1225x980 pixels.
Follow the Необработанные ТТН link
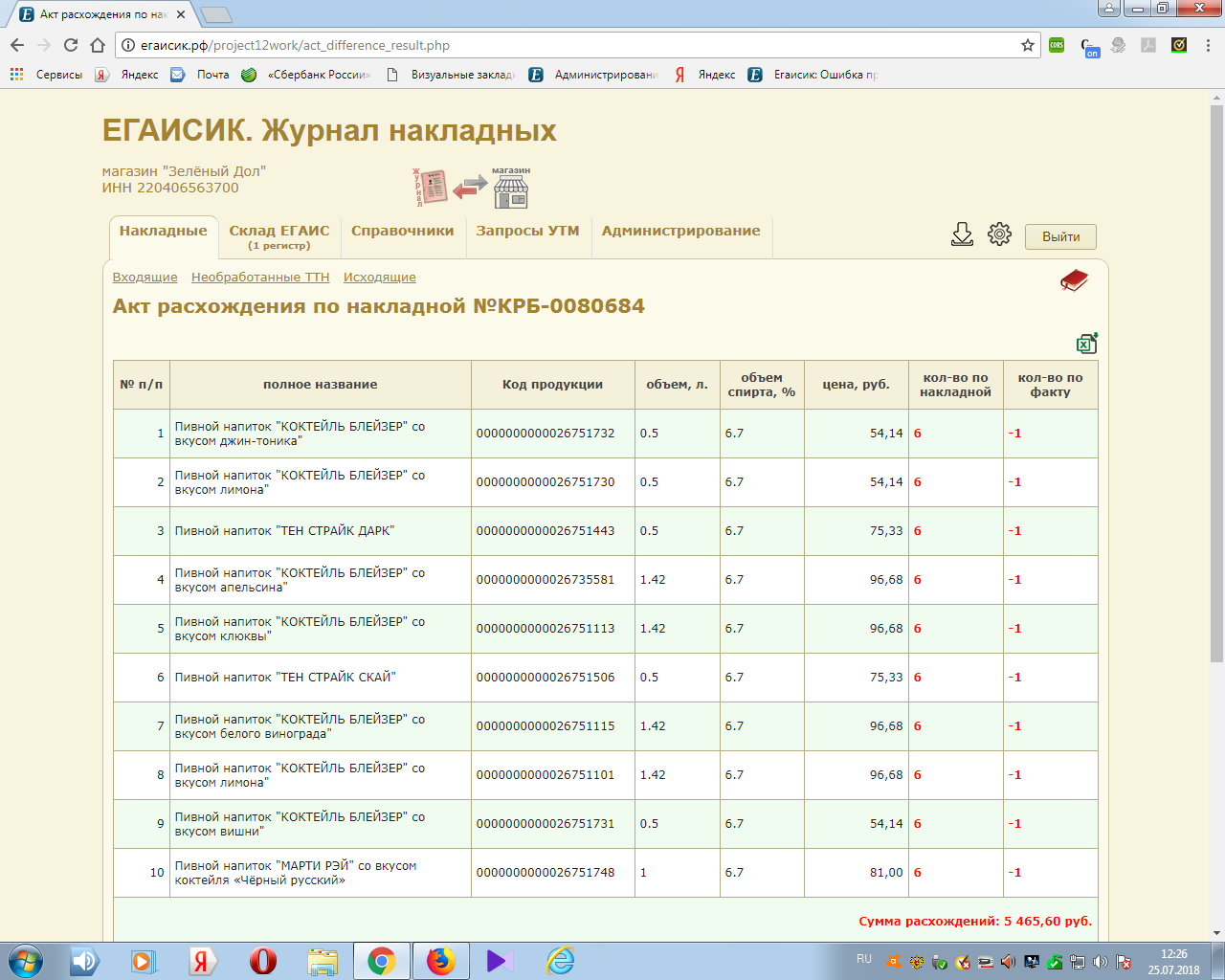pos(260,277)
